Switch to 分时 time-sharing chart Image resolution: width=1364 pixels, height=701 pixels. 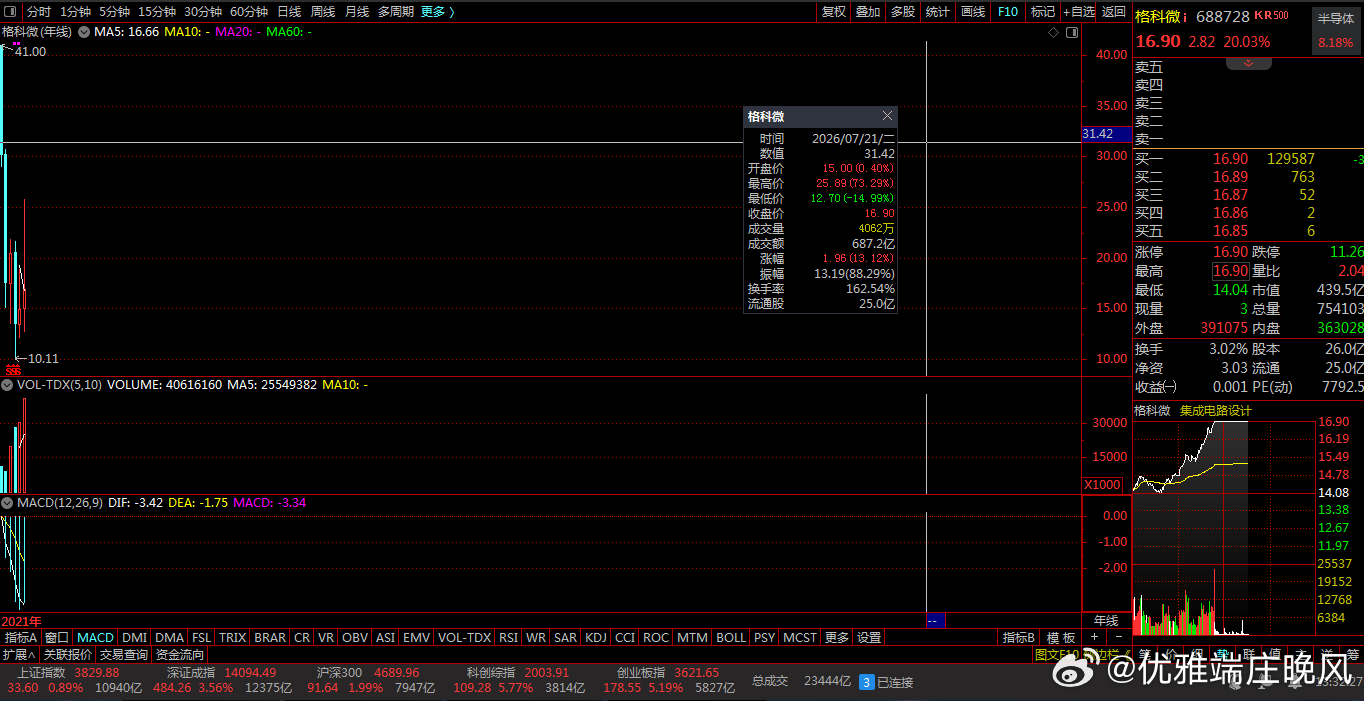(x=38, y=12)
